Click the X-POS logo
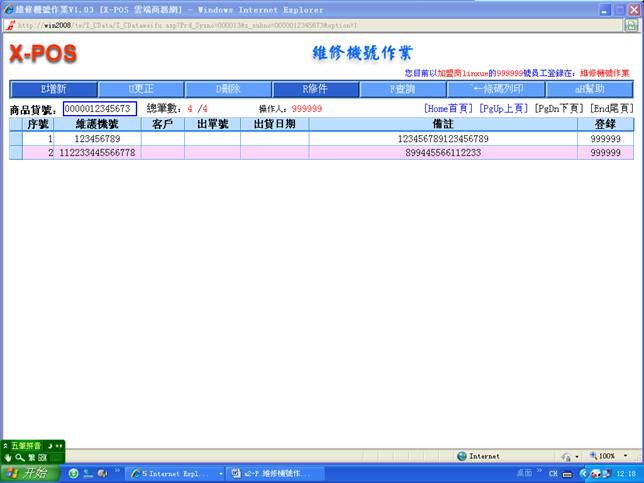The image size is (644, 483). 44,52
